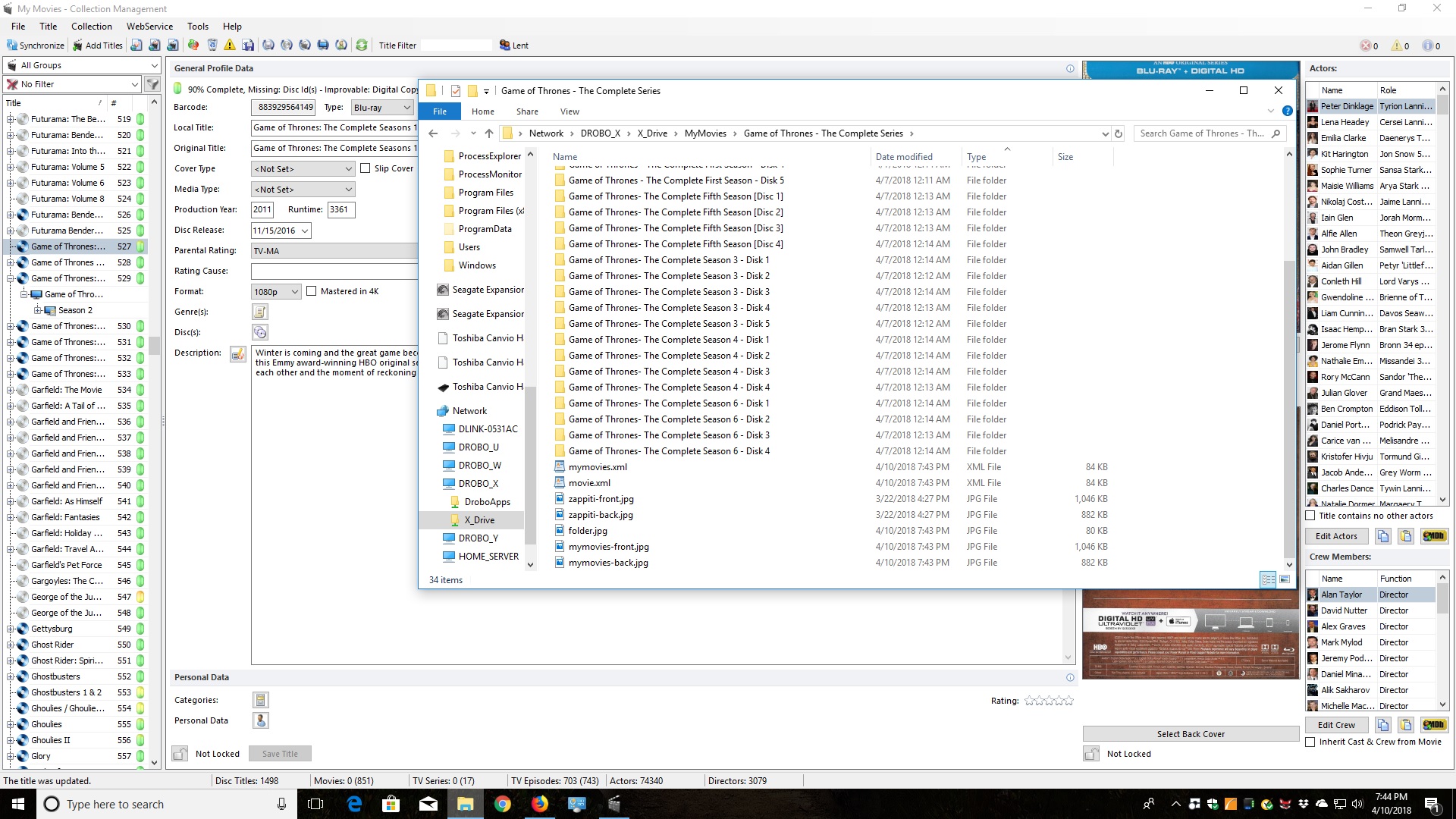This screenshot has height=819, width=1456.
Task: Expand the Explorer address bar history dropdown
Action: coord(1104,133)
